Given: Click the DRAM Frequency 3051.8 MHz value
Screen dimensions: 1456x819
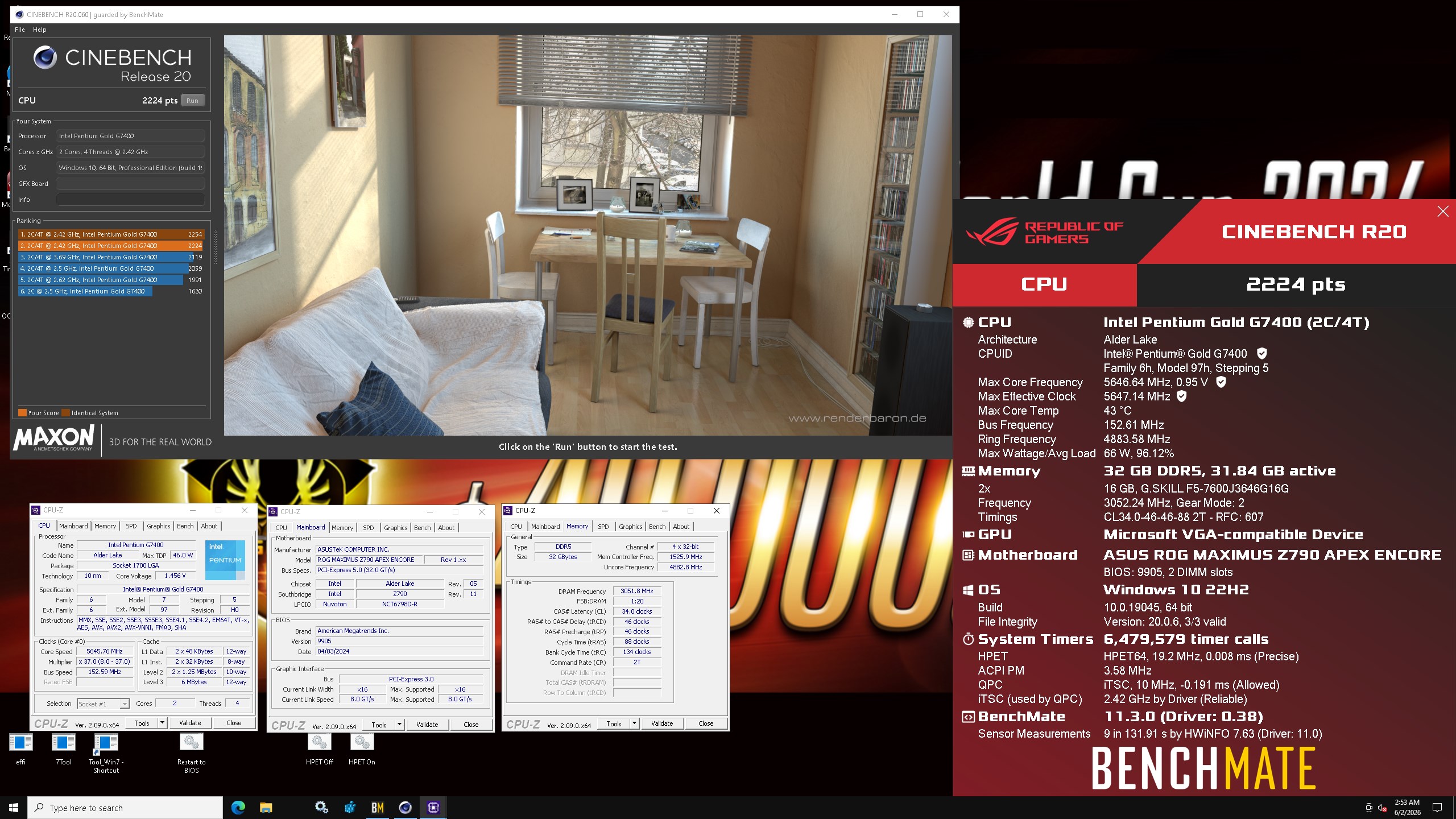Looking at the screenshot, I should (637, 591).
